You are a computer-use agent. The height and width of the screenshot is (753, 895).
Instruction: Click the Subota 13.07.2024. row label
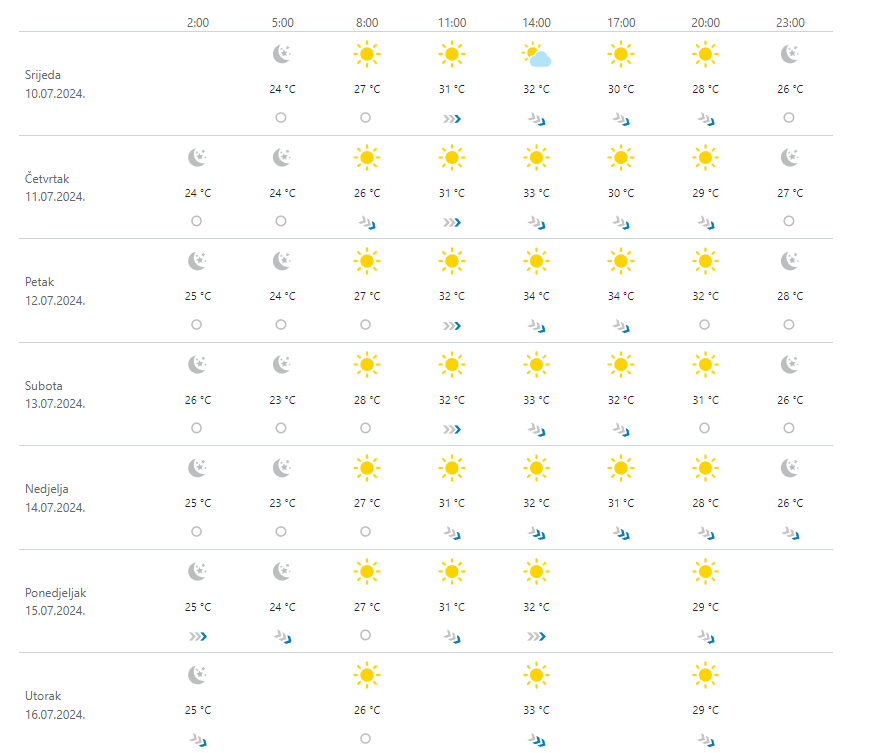[55, 394]
